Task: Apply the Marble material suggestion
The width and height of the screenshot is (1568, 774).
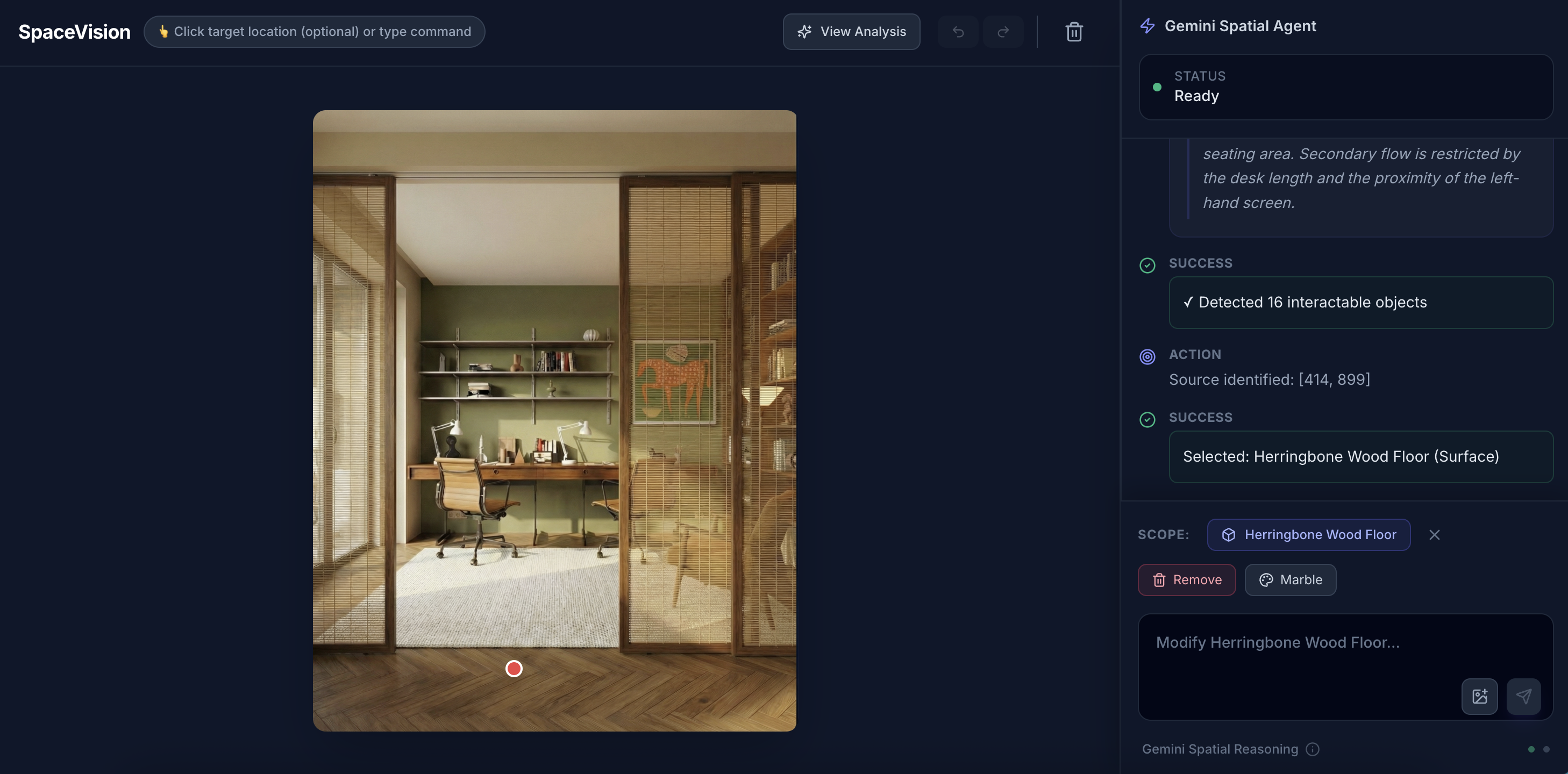Action: (x=1290, y=580)
